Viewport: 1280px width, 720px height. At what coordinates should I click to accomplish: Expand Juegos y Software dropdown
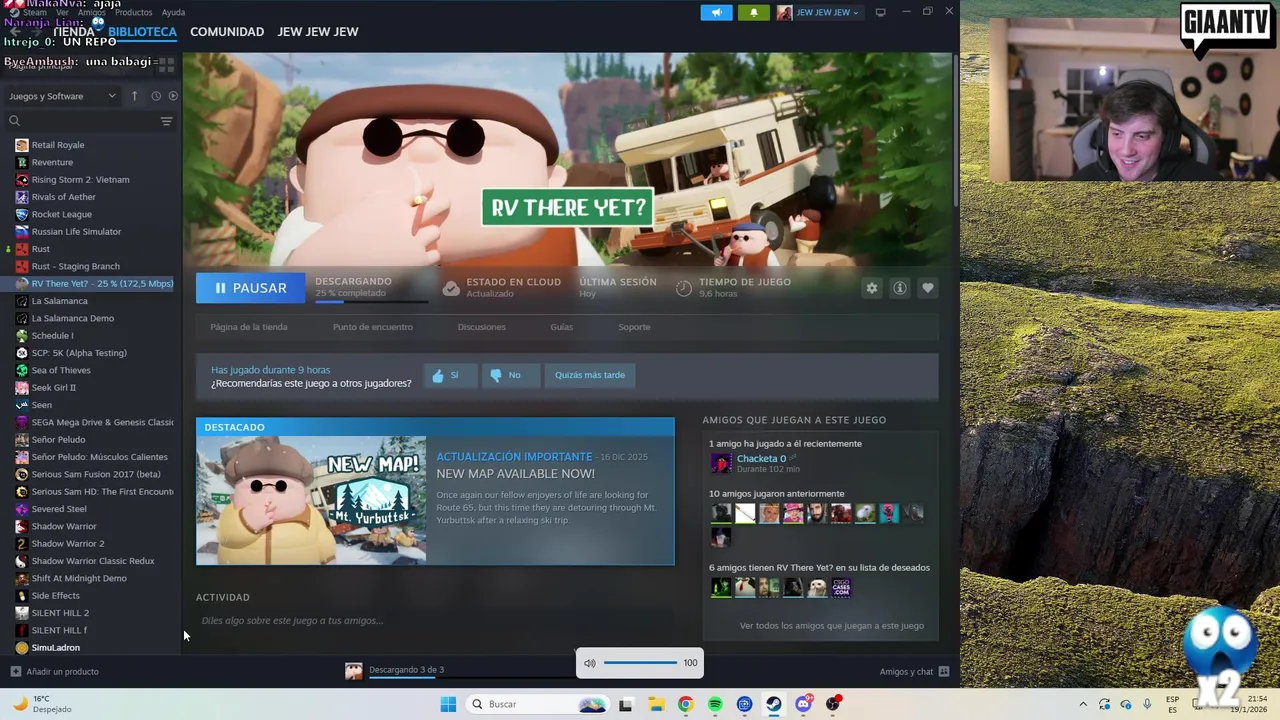tap(62, 96)
